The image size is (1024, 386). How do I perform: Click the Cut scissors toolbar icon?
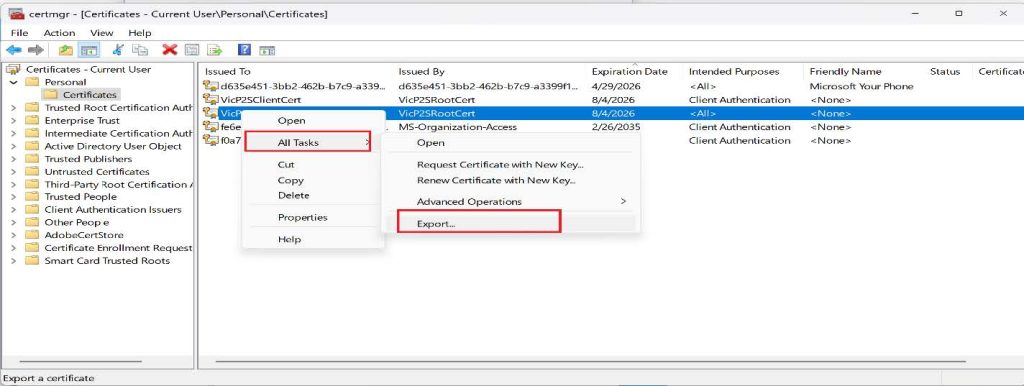(x=118, y=50)
